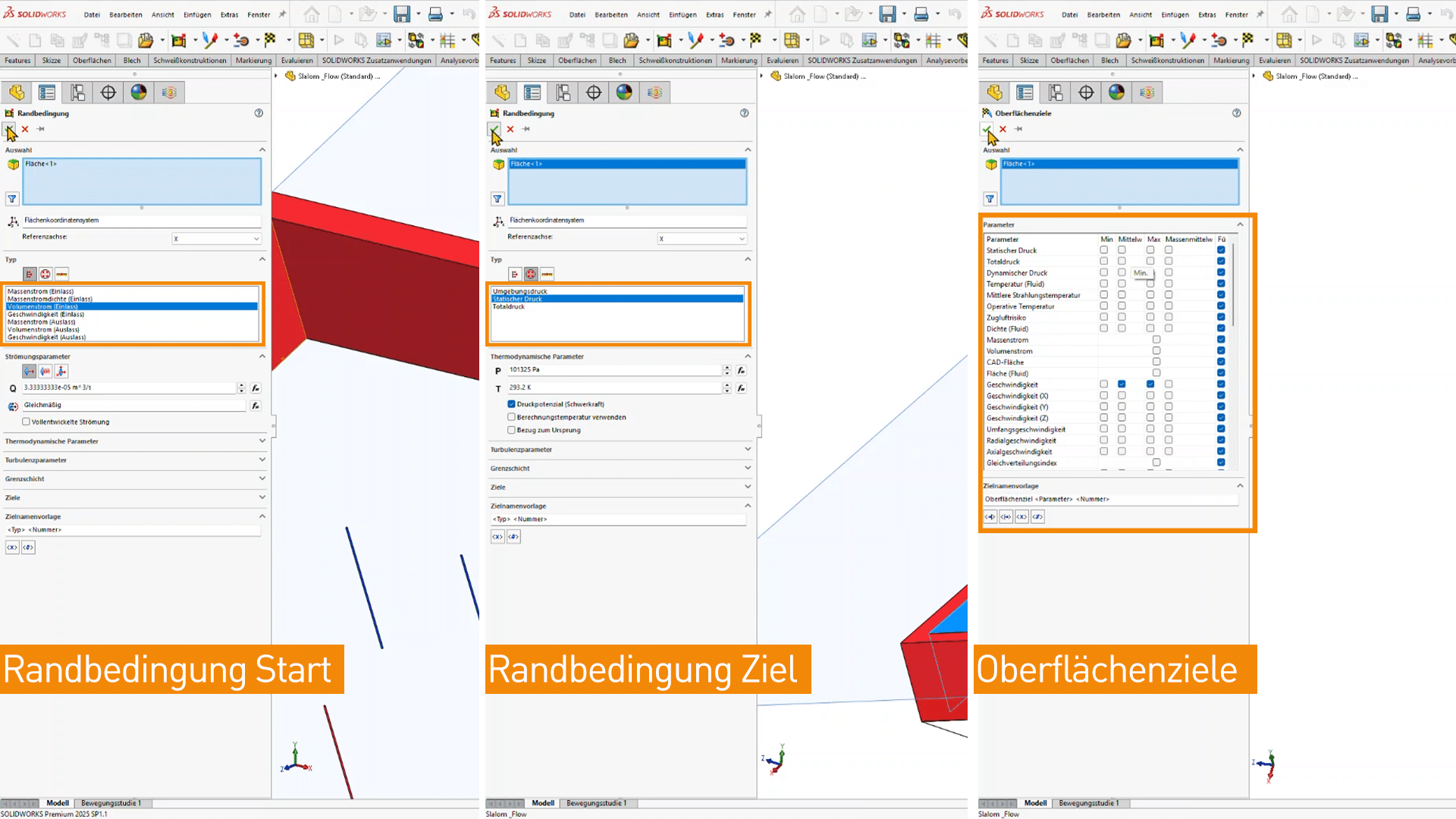
Task: Click the help icon in the Oberflächenziele panel header
Action: 1236,113
